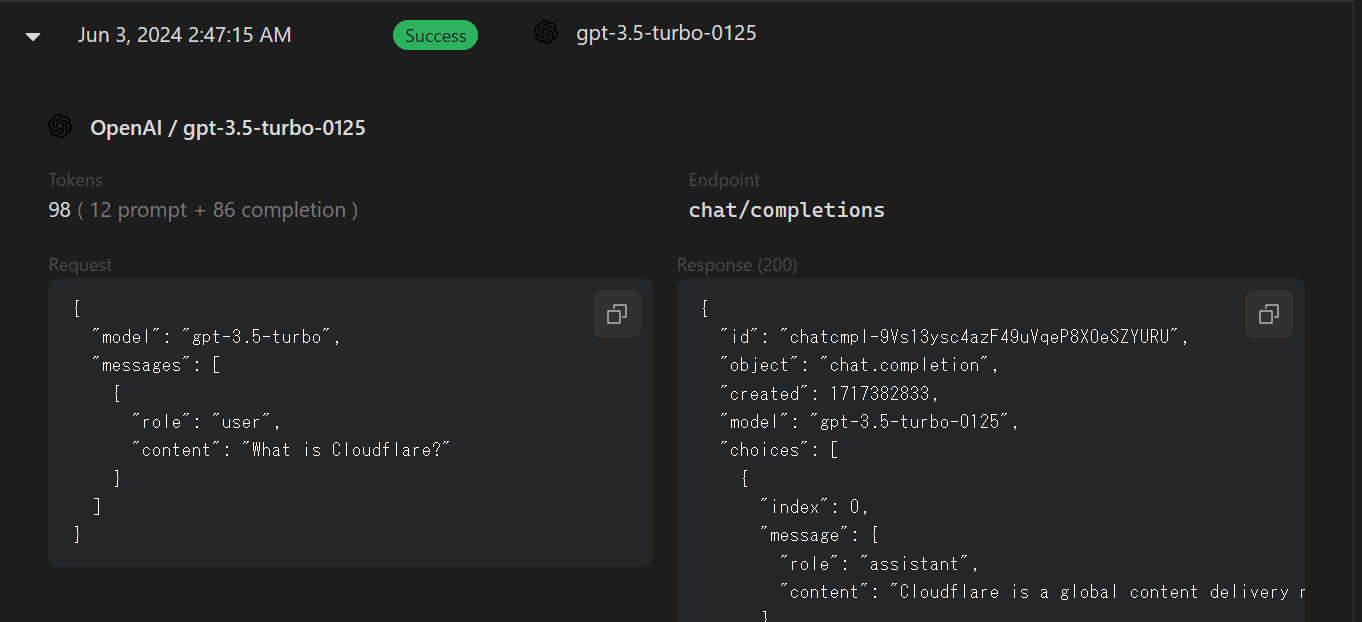
Task: Select the response content starting "Cloudflare is a global"
Action: click(1042, 592)
